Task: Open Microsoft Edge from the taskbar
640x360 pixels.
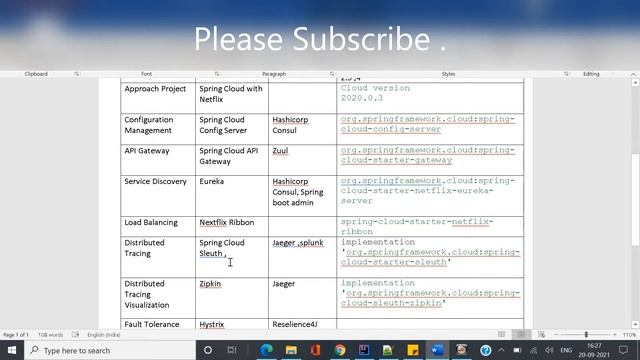Action: [x=267, y=350]
